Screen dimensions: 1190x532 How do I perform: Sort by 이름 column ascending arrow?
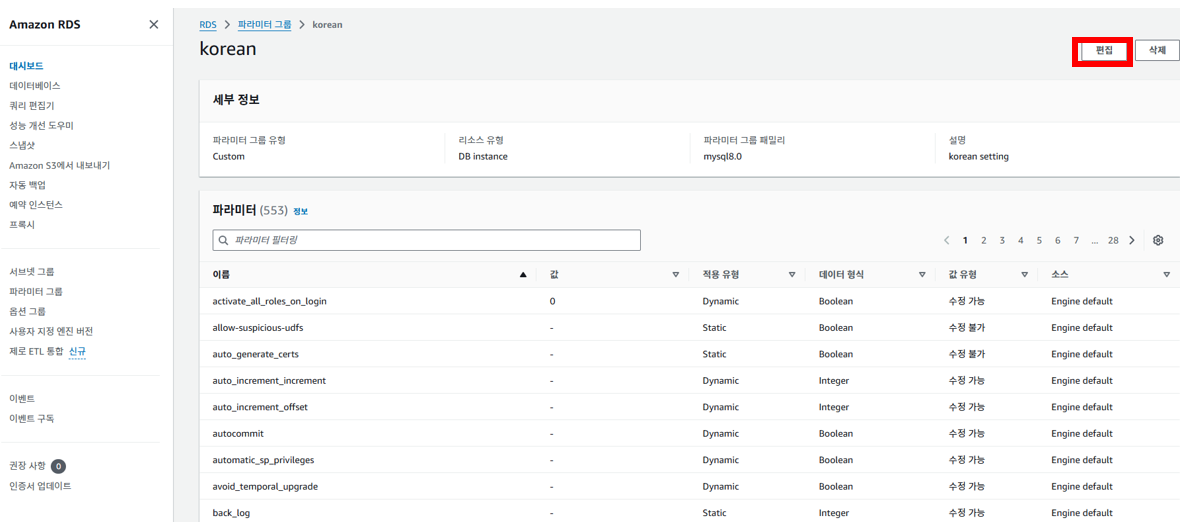tap(522, 275)
